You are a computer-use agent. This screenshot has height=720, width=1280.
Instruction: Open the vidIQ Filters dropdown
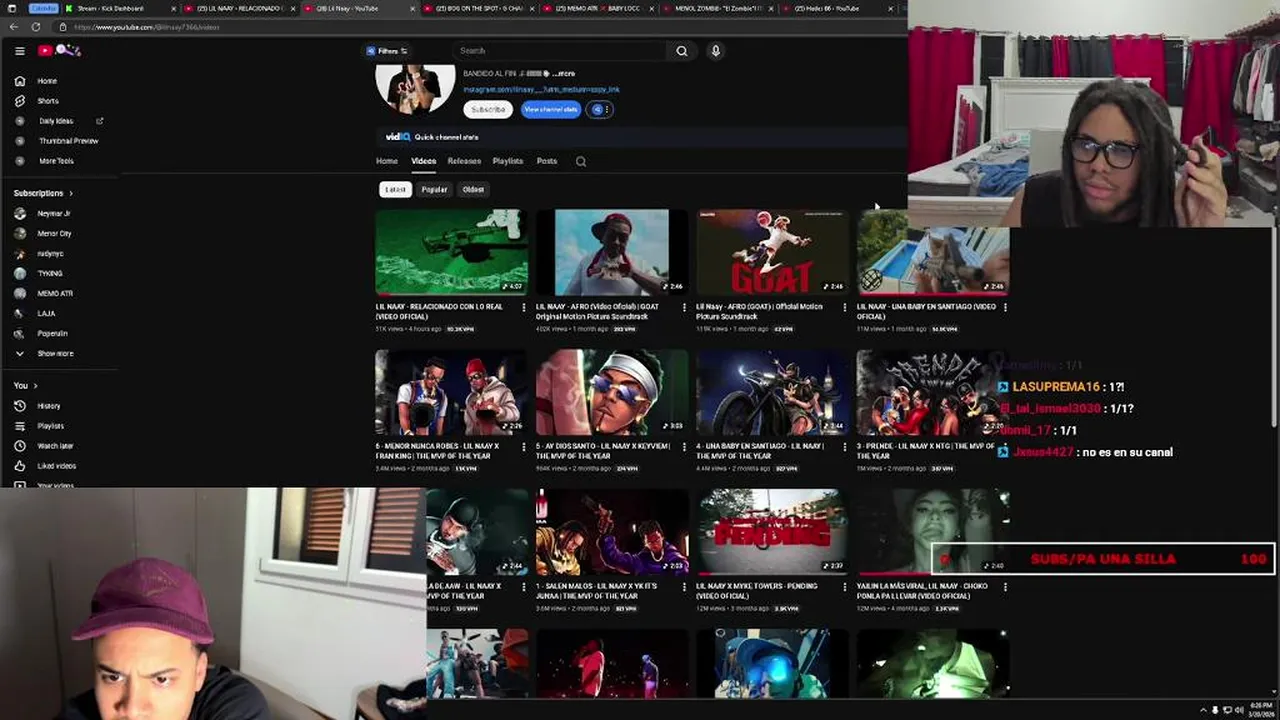coord(387,51)
